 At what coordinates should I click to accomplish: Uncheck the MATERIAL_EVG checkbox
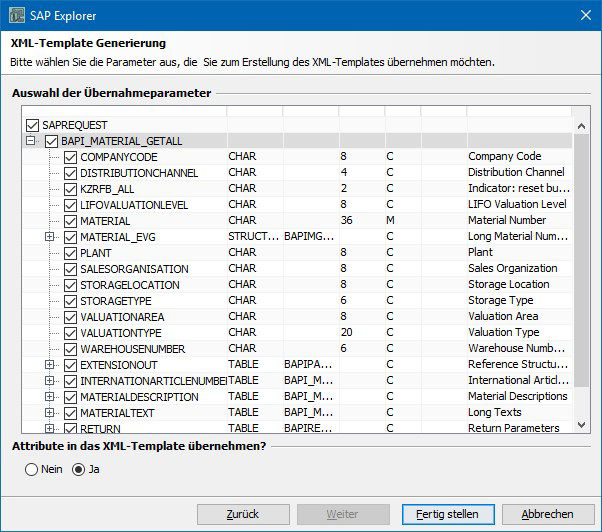pos(70,237)
